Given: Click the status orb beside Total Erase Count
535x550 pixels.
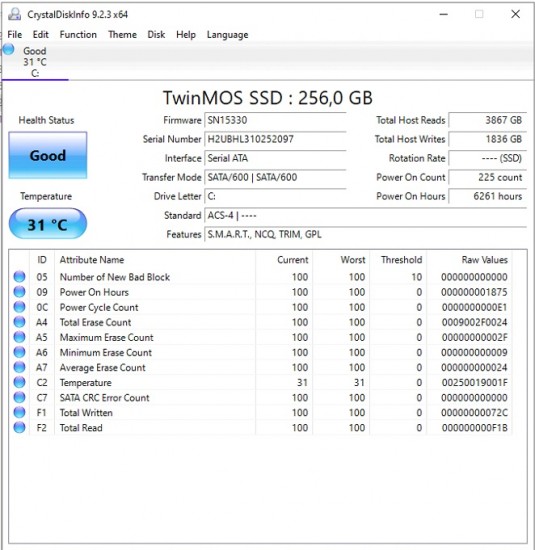Looking at the screenshot, I should click(19, 322).
